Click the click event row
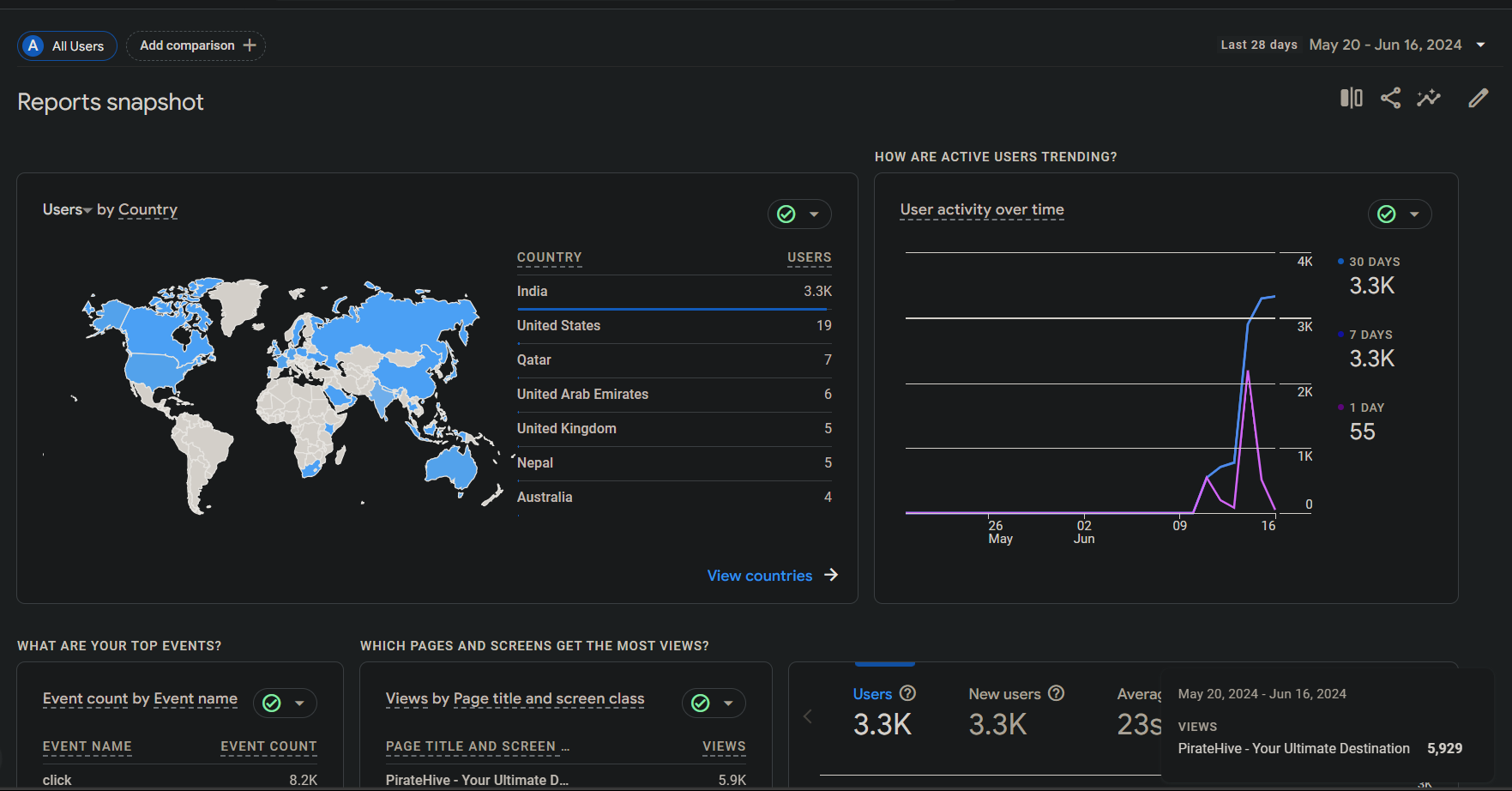1512x791 pixels. (x=180, y=780)
